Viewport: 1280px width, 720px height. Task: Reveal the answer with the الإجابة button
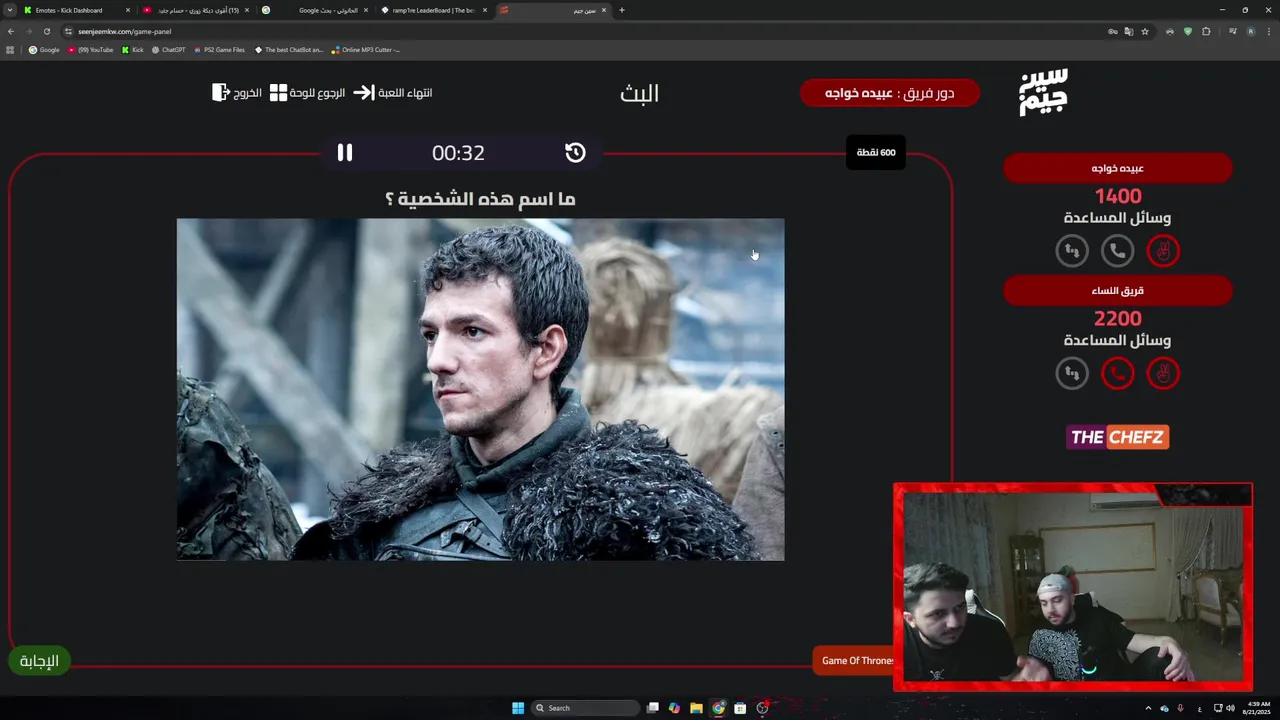(39, 661)
